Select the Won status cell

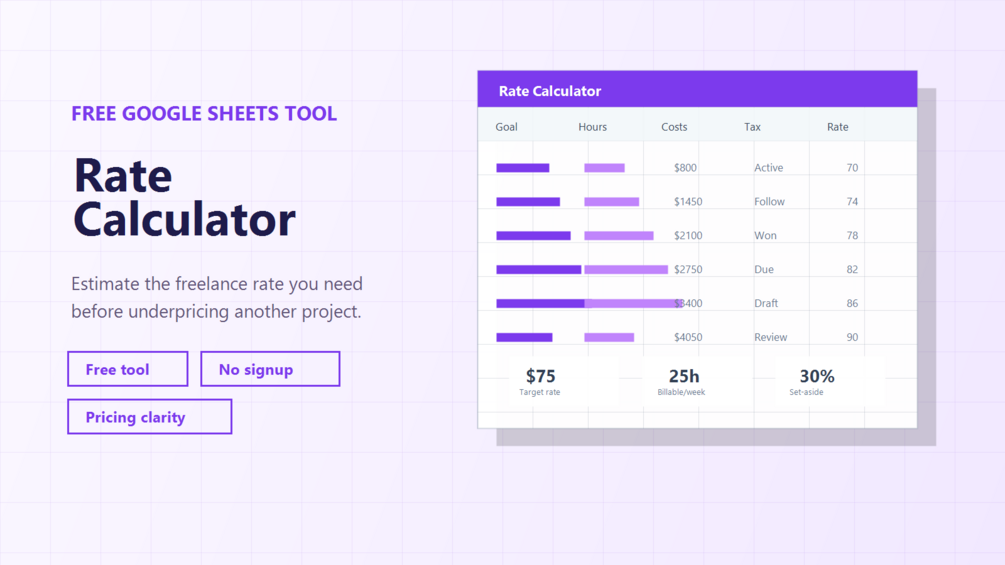(765, 236)
